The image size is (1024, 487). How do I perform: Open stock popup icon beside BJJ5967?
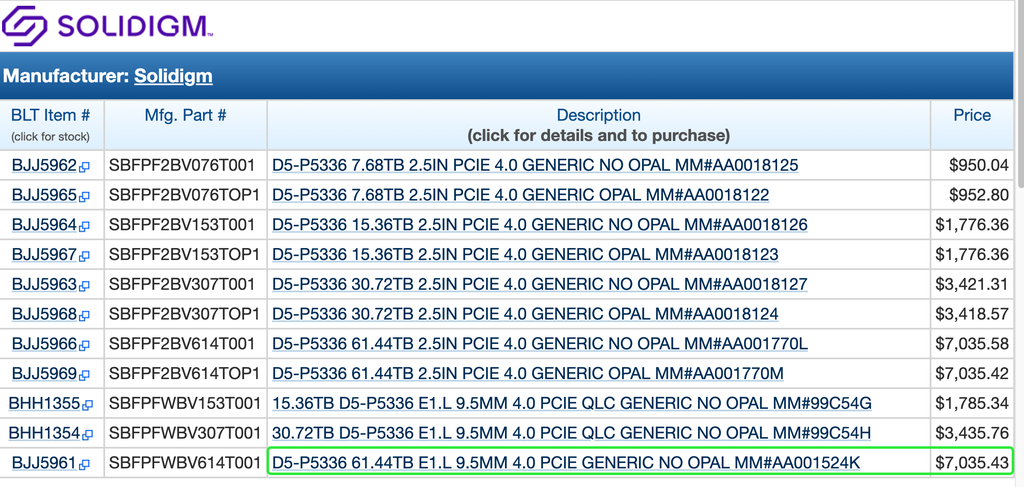84,257
